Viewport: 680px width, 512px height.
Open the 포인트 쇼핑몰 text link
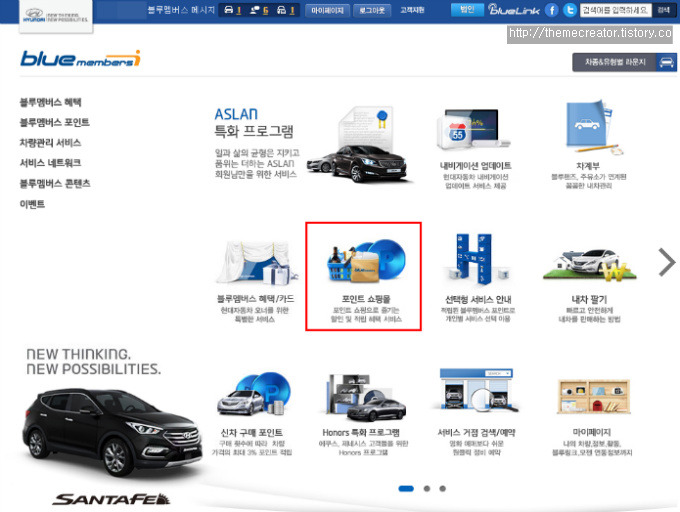click(x=366, y=299)
